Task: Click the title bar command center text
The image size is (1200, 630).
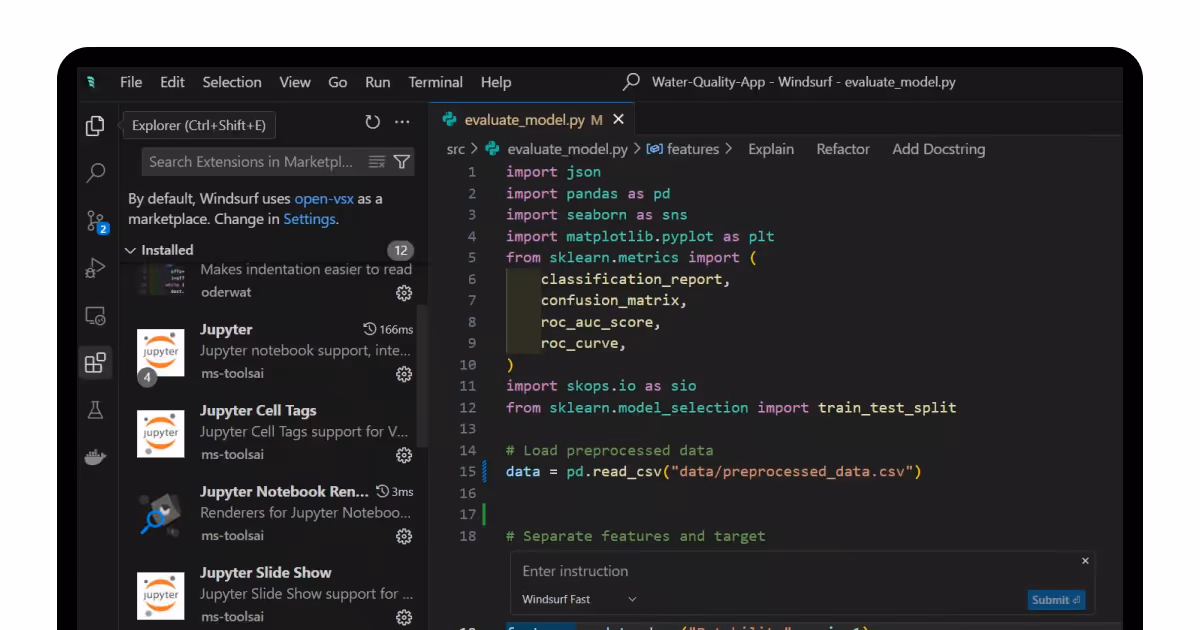Action: click(804, 82)
